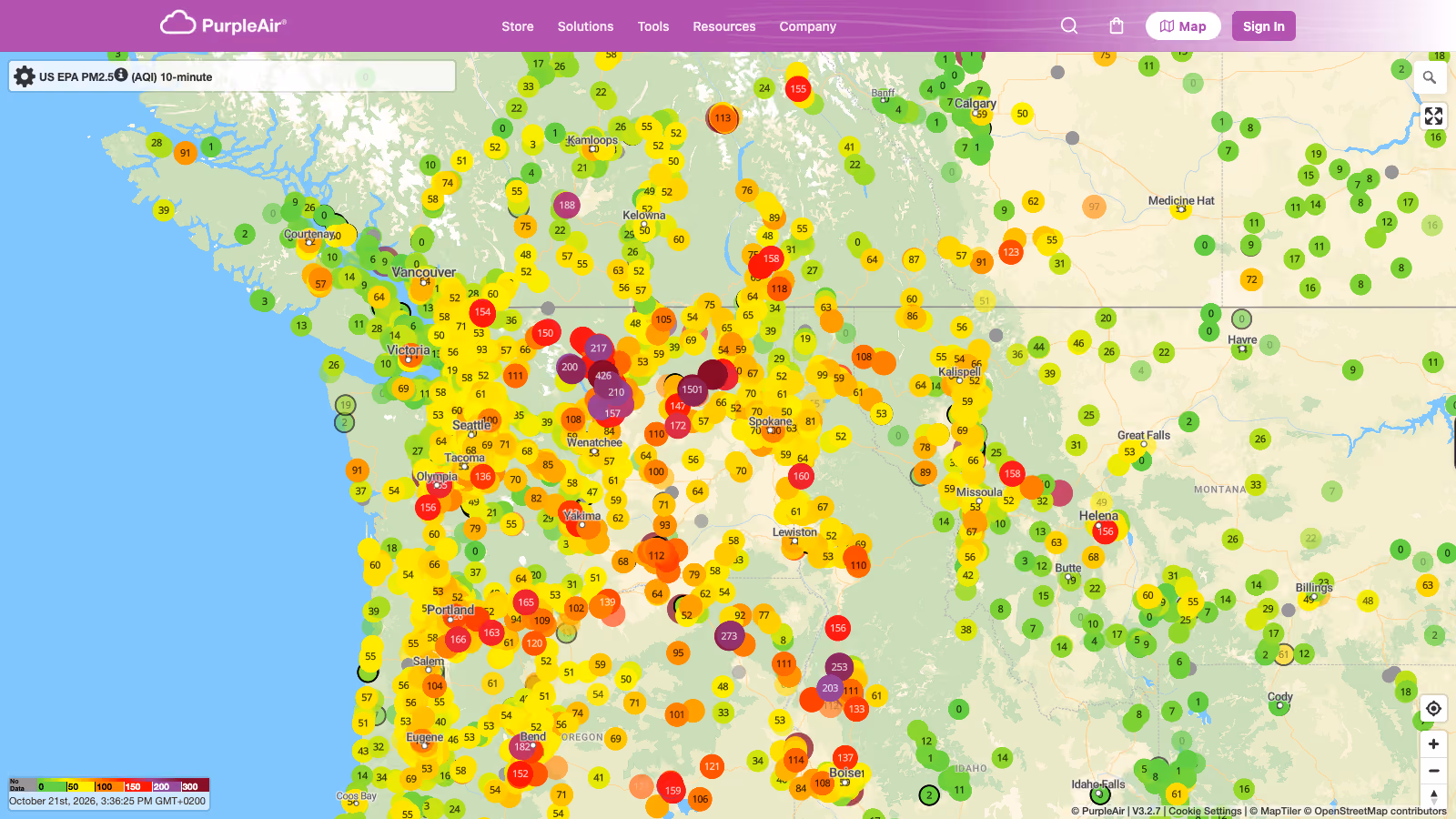Click the Map button

pos(1183,26)
